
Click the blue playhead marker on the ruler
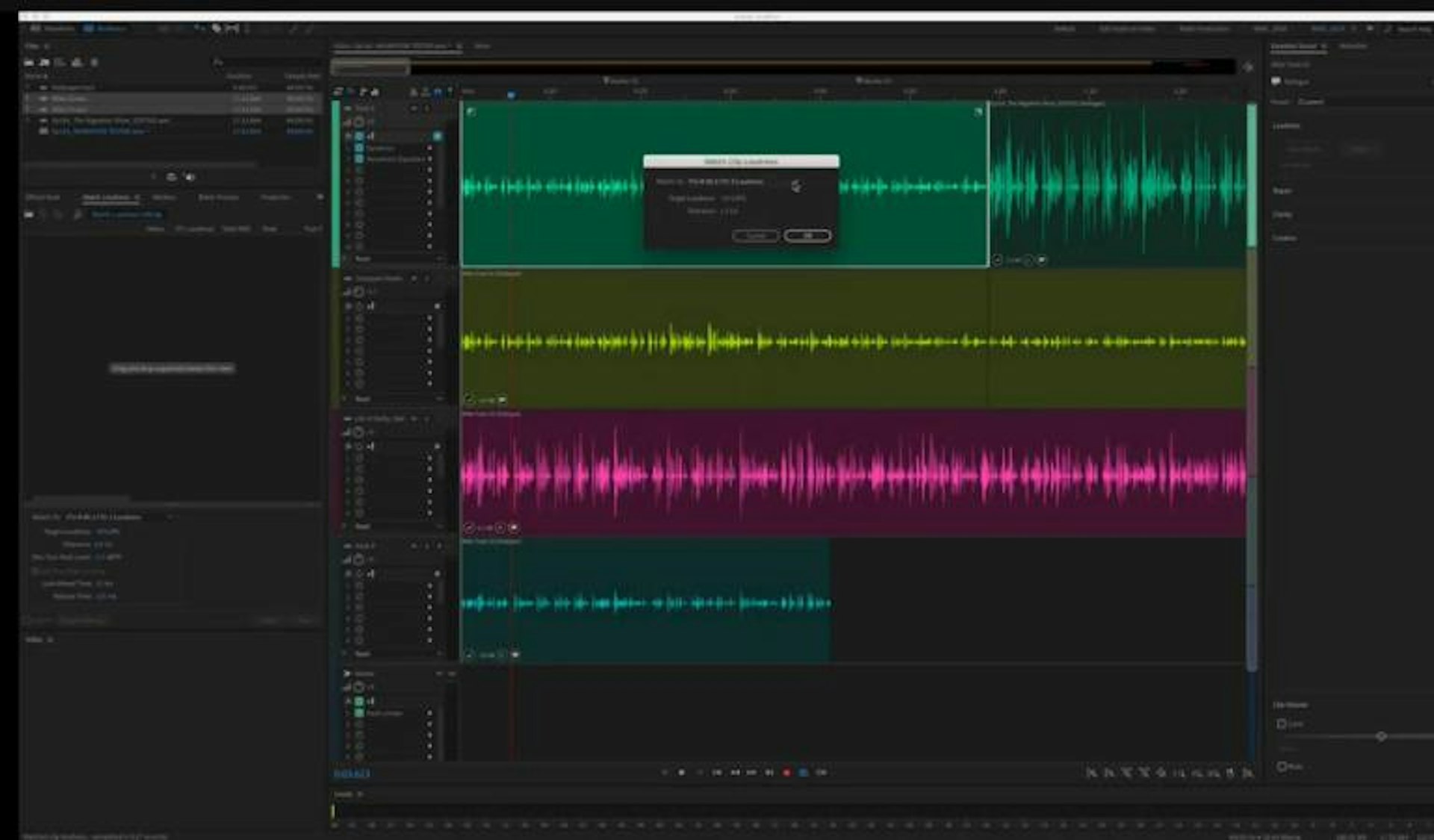[512, 95]
